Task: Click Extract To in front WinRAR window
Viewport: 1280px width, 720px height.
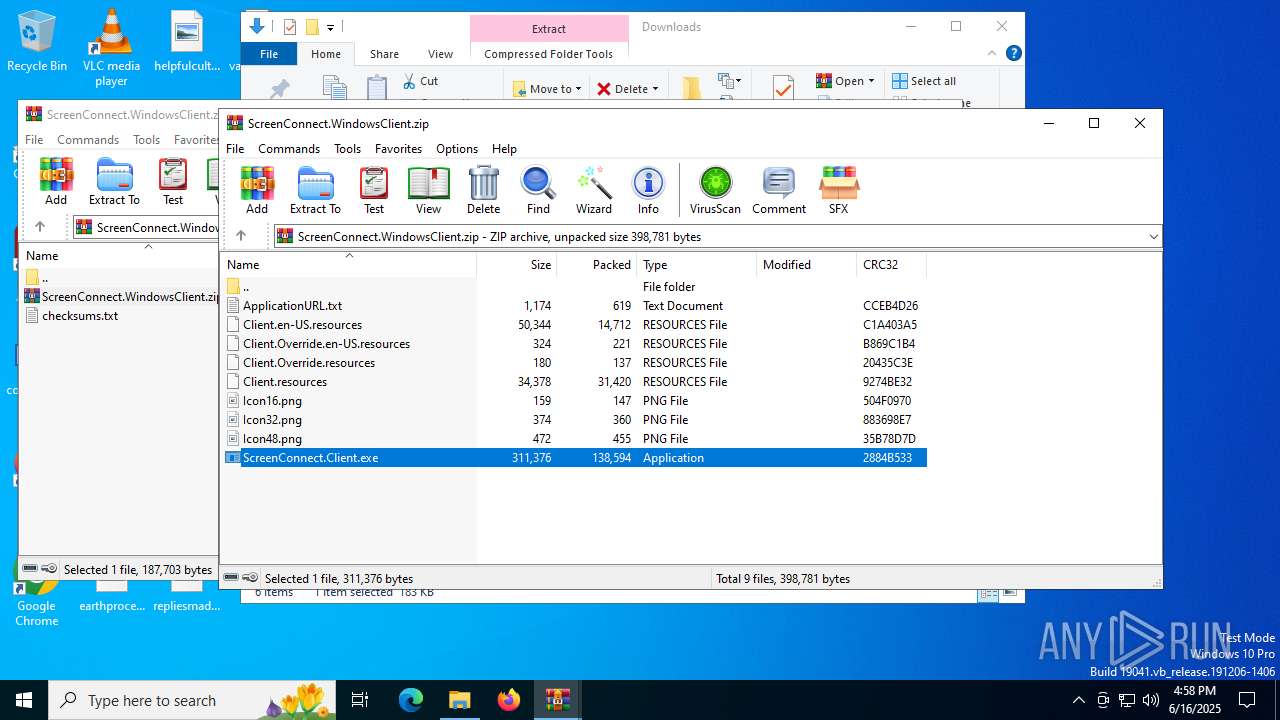Action: [315, 190]
